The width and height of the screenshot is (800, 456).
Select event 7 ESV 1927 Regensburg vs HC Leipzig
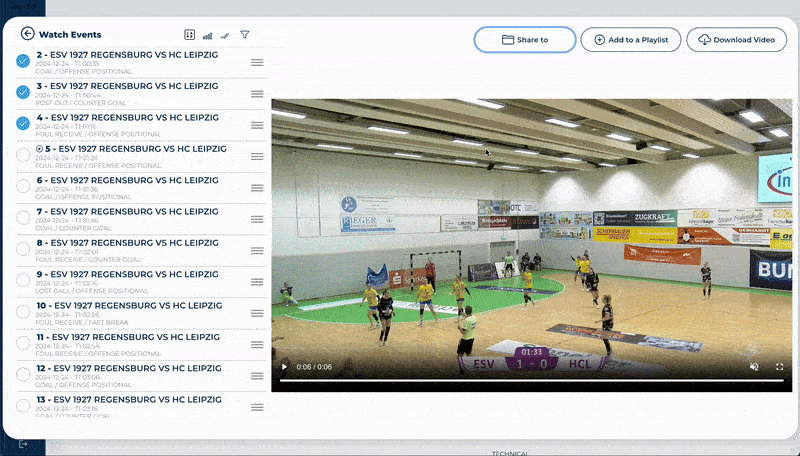[x=127, y=212]
